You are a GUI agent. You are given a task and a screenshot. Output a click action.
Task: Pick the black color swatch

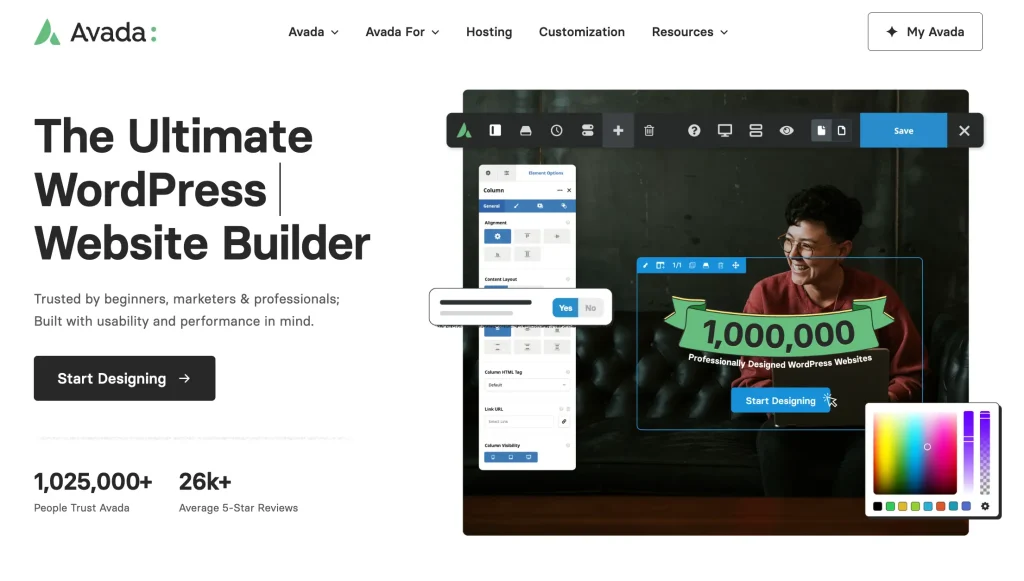point(878,506)
